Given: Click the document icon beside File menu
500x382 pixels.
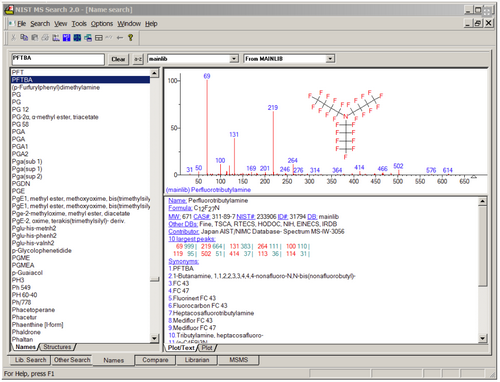Looking at the screenshot, I should [12, 24].
